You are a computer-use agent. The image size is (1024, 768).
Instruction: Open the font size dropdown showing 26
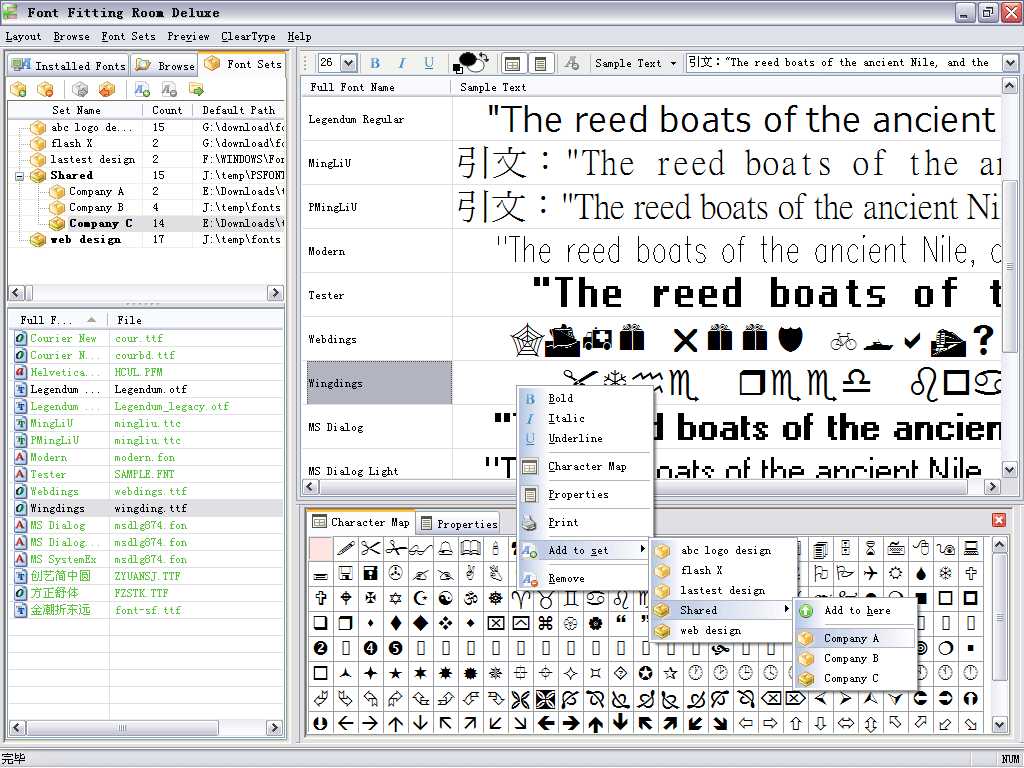point(349,63)
